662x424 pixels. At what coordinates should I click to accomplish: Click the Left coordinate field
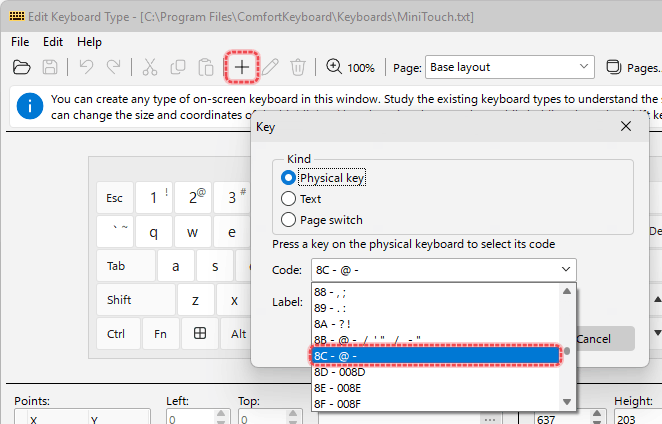click(190, 418)
